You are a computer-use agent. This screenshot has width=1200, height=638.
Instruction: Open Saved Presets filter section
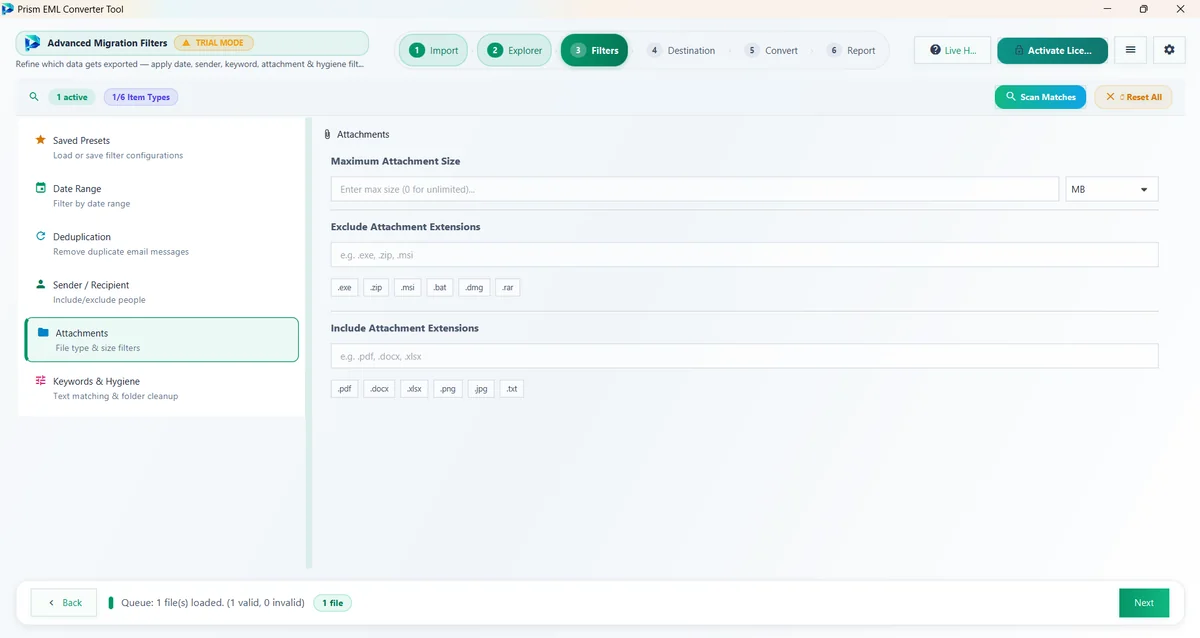point(162,147)
